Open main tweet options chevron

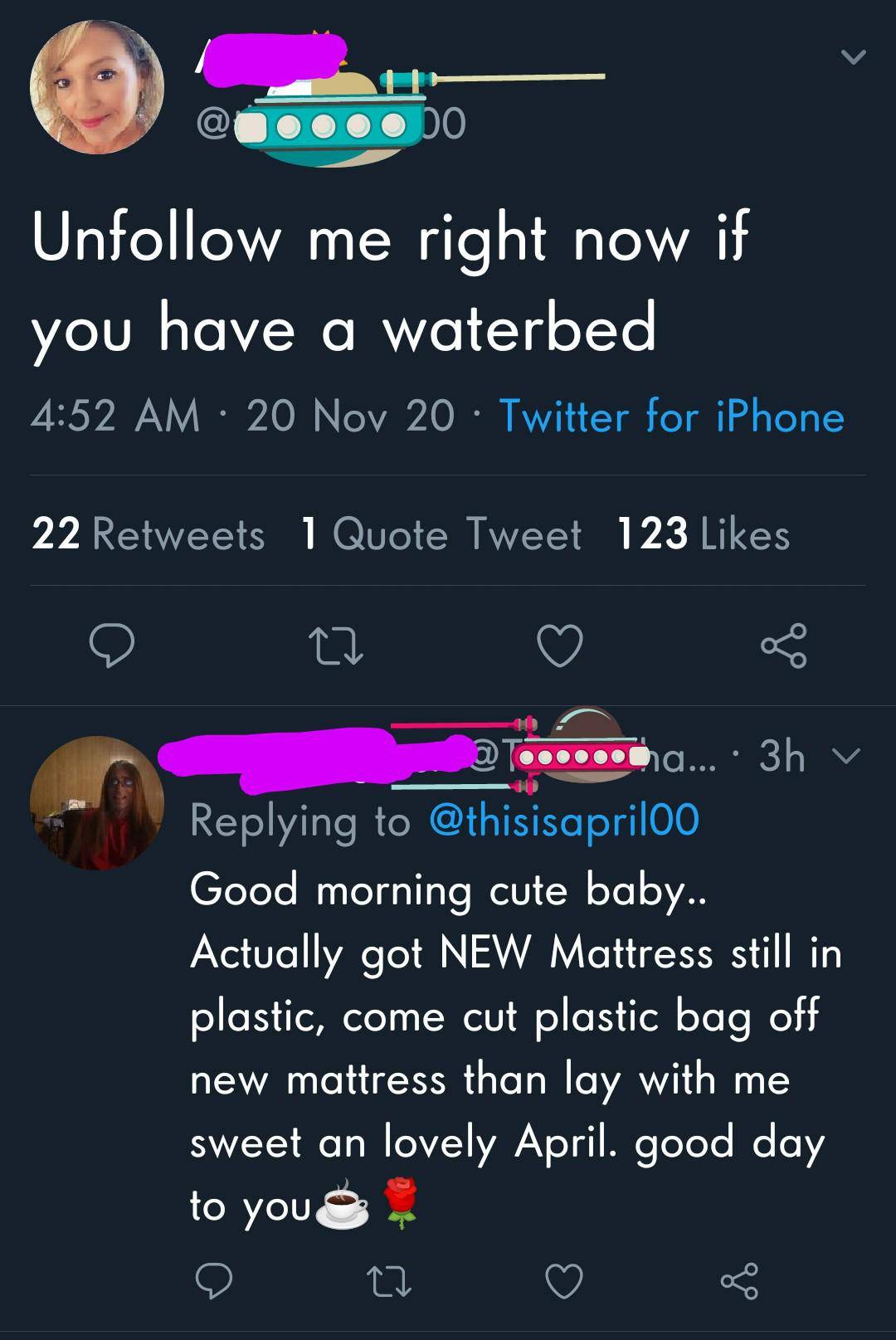tap(853, 57)
